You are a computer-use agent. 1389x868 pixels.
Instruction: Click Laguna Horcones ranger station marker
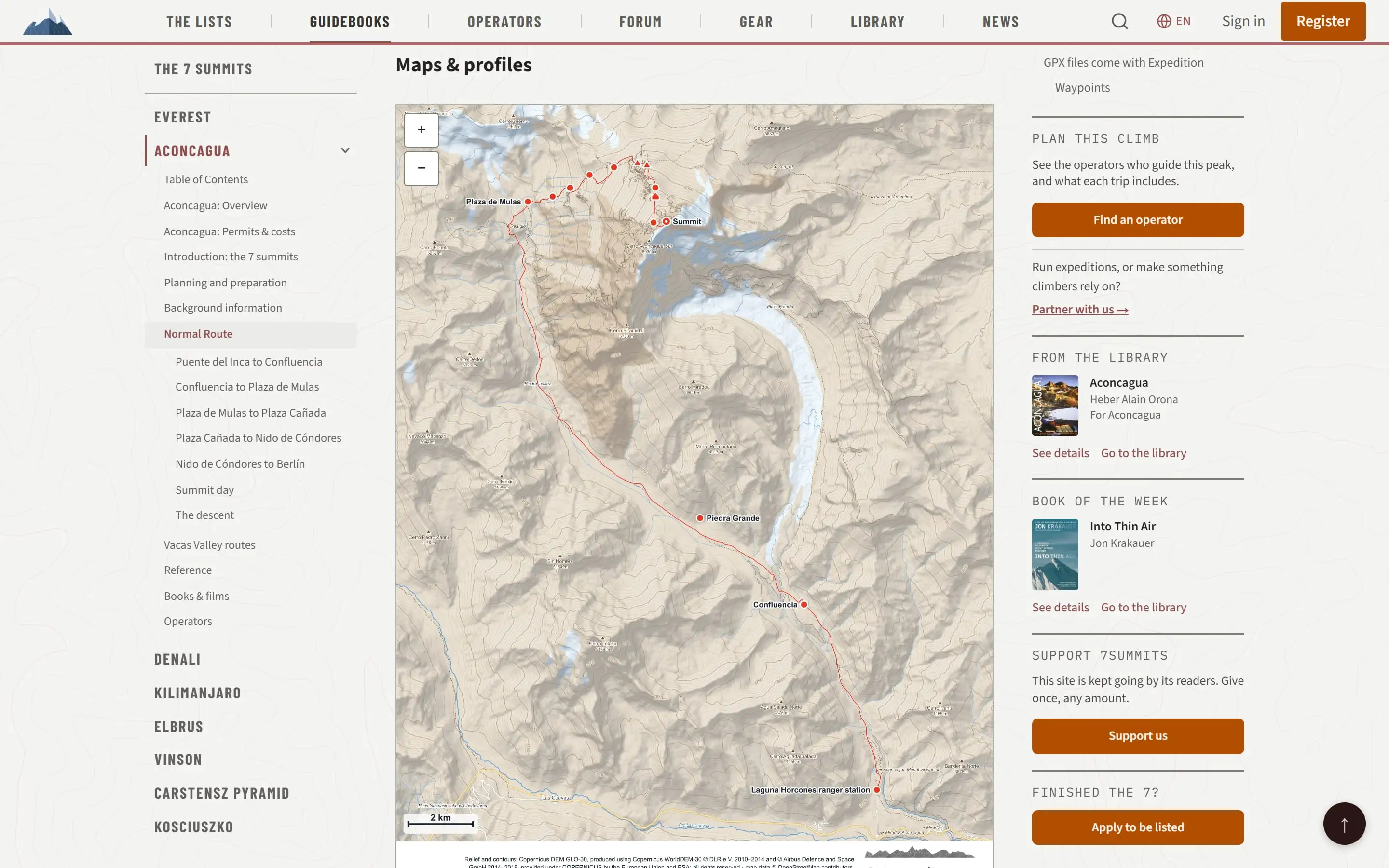(x=876, y=790)
